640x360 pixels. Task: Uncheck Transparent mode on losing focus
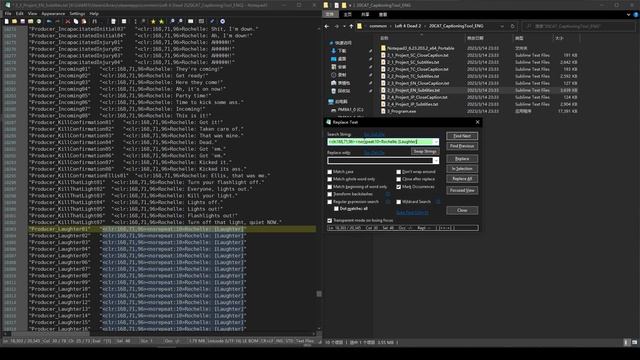[x=330, y=220]
